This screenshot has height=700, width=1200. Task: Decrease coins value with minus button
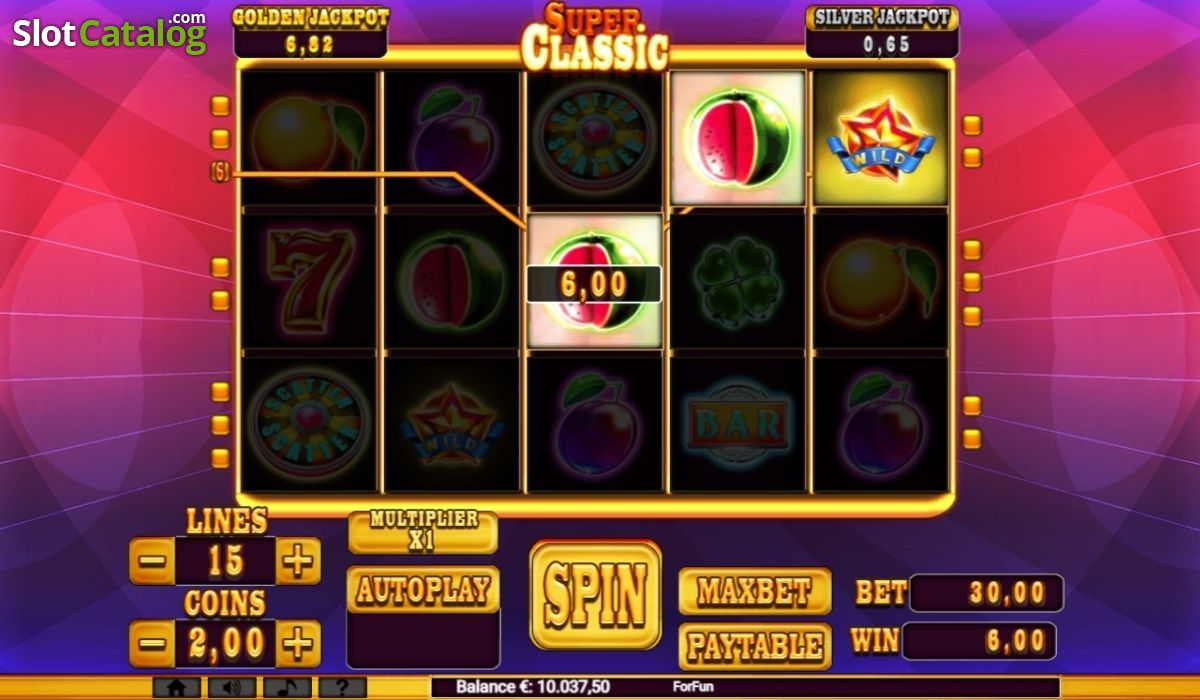point(152,644)
